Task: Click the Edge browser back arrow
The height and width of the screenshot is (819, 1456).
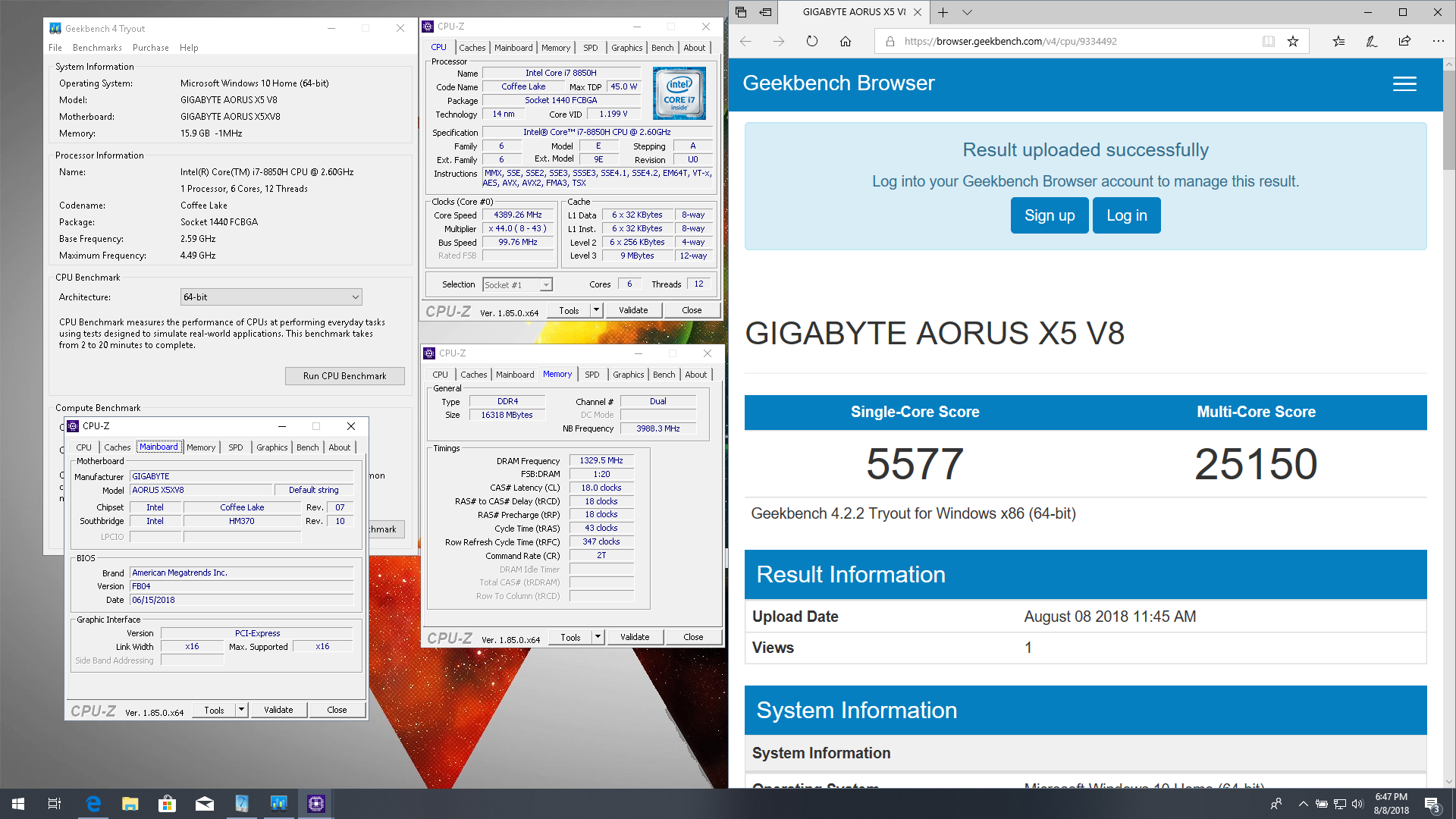Action: tap(745, 41)
